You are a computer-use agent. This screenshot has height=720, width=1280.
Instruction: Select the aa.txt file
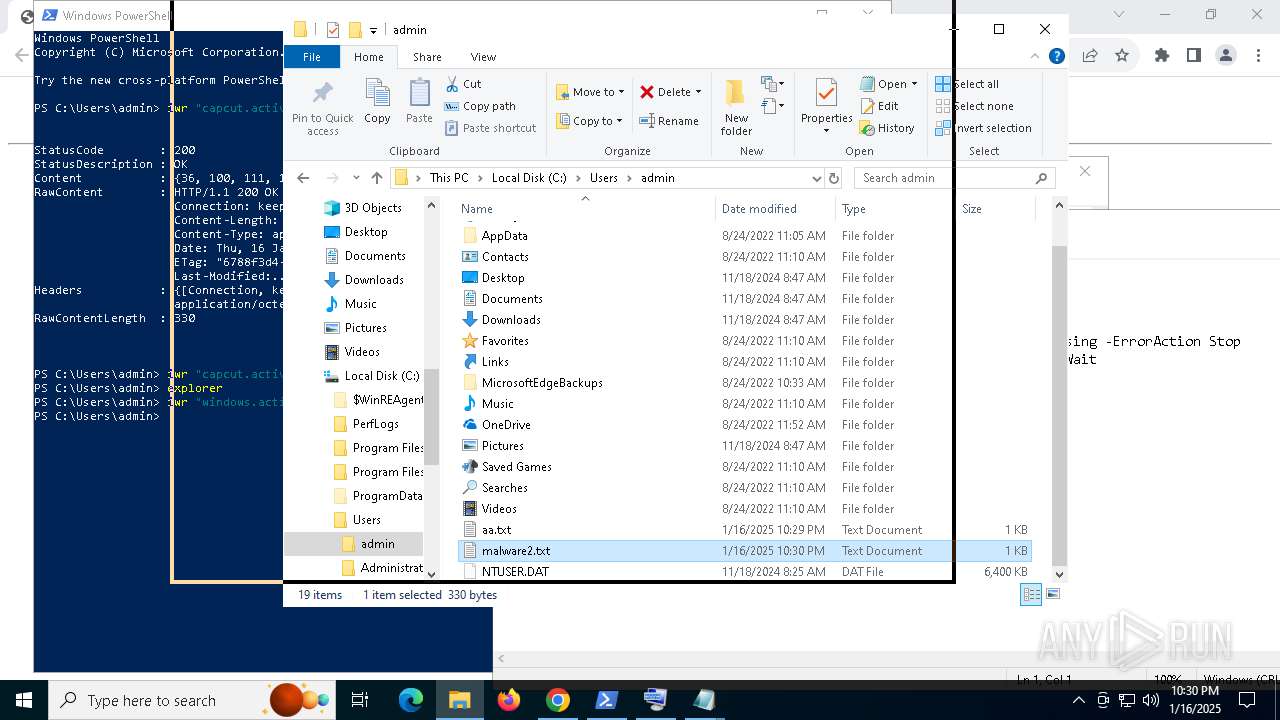pos(744,530)
